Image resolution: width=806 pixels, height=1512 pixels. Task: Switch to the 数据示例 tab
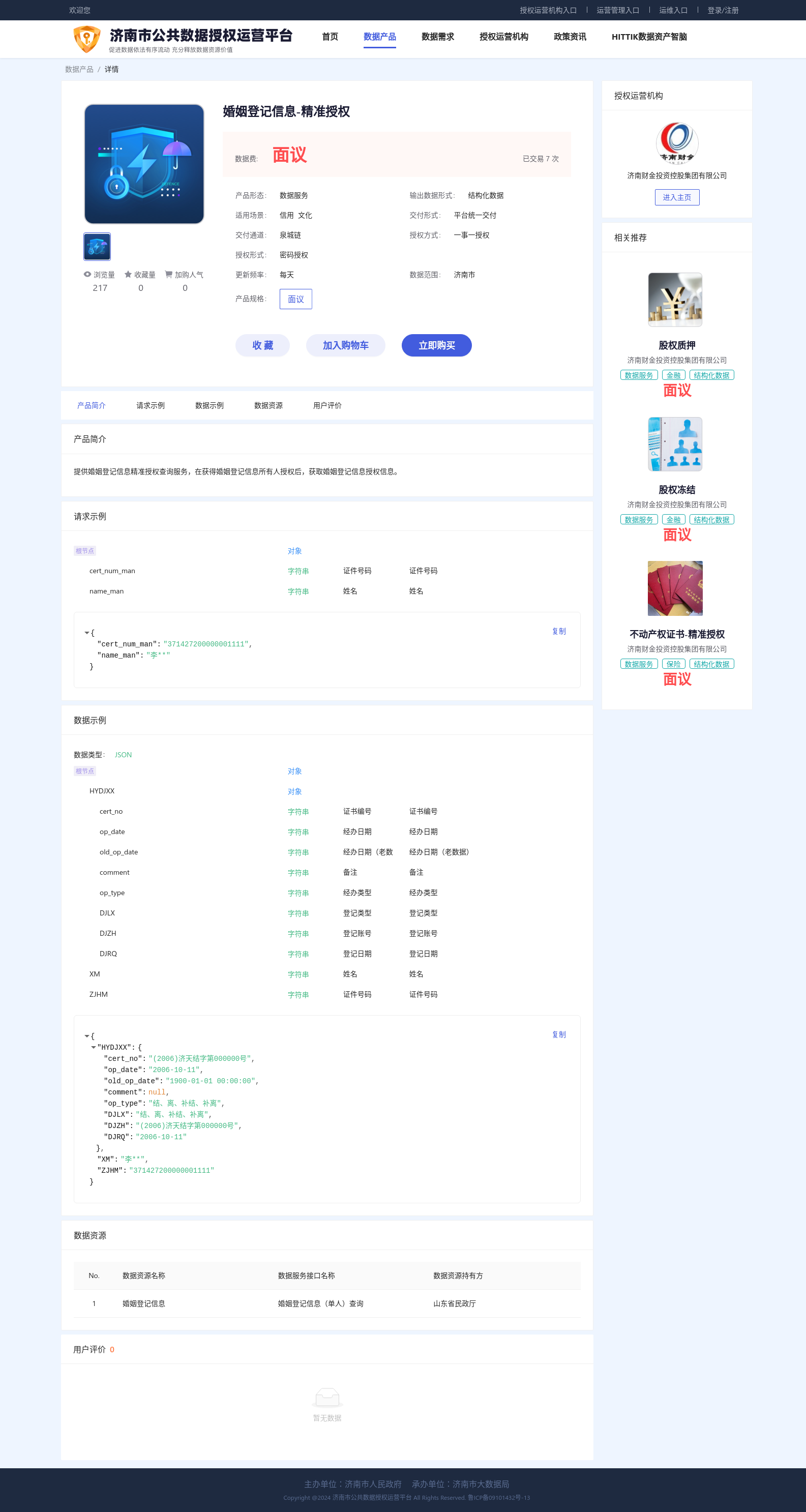[210, 405]
